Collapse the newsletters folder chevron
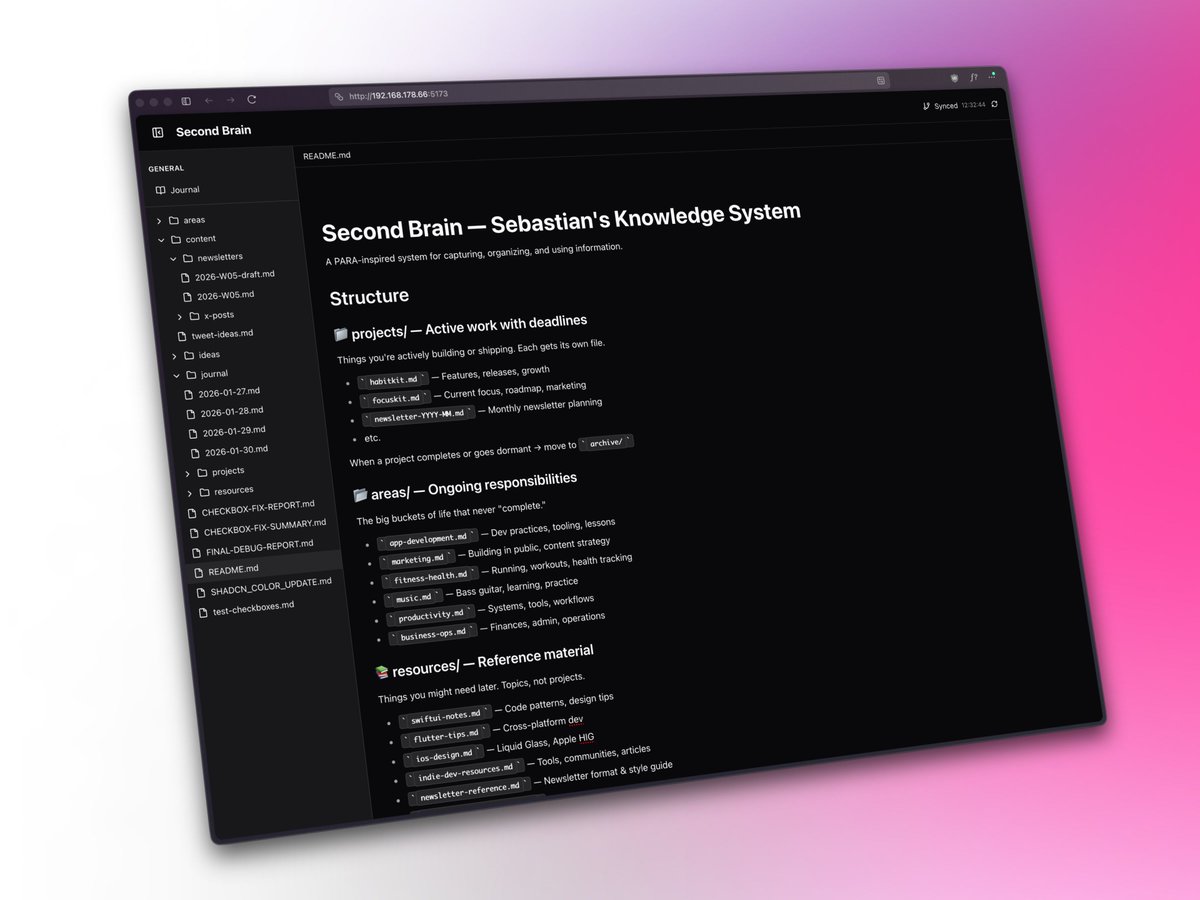 pyautogui.click(x=173, y=258)
